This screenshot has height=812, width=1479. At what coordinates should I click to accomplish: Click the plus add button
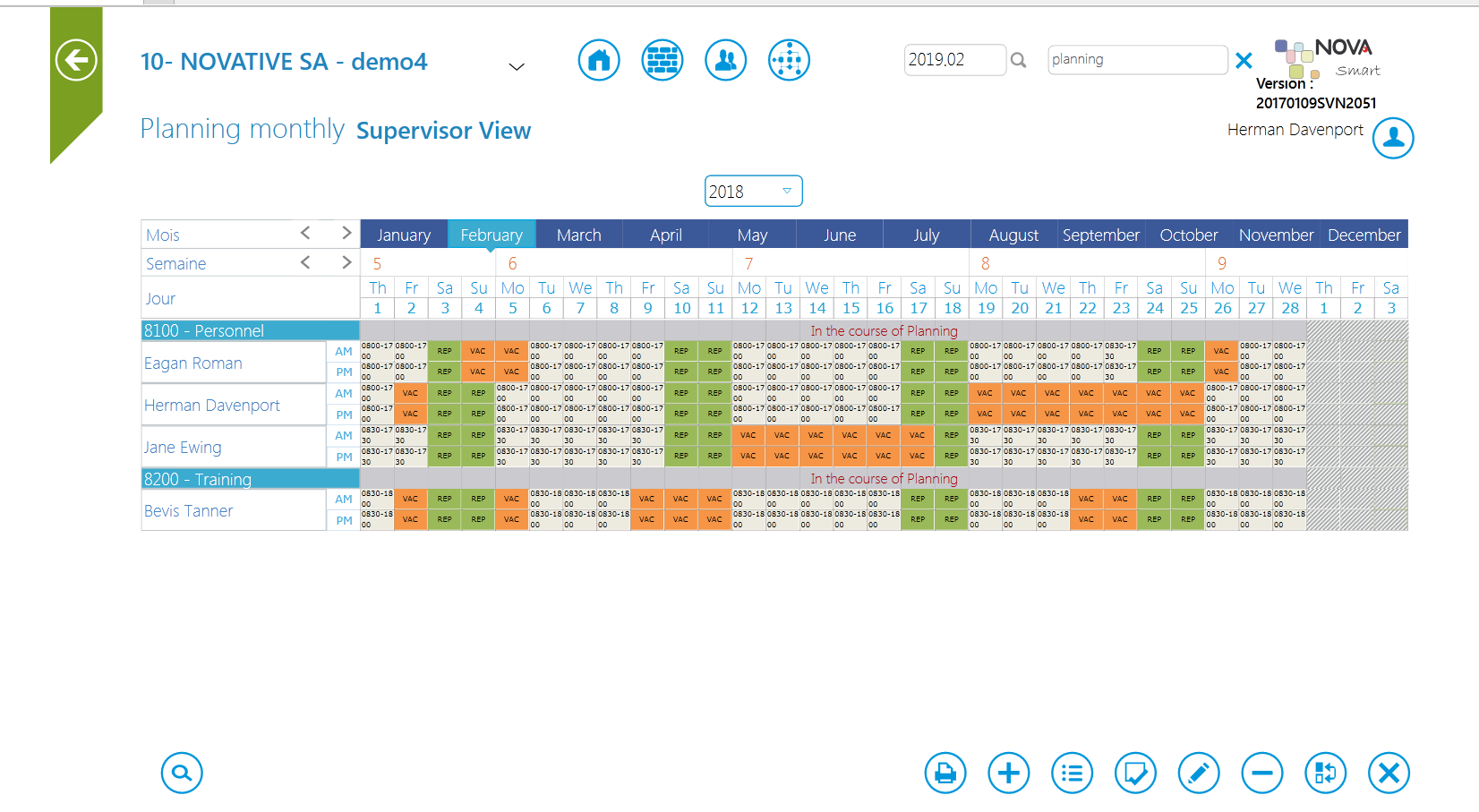[1009, 773]
